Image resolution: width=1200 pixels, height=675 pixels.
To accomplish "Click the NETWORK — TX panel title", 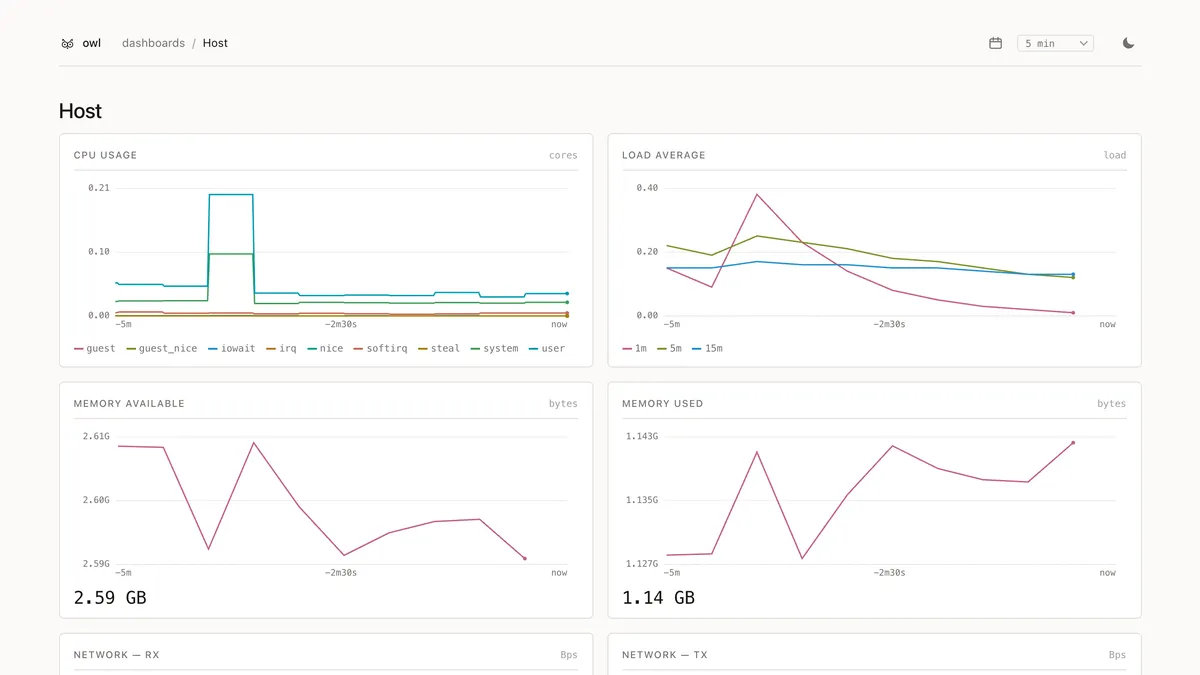I will click(664, 655).
